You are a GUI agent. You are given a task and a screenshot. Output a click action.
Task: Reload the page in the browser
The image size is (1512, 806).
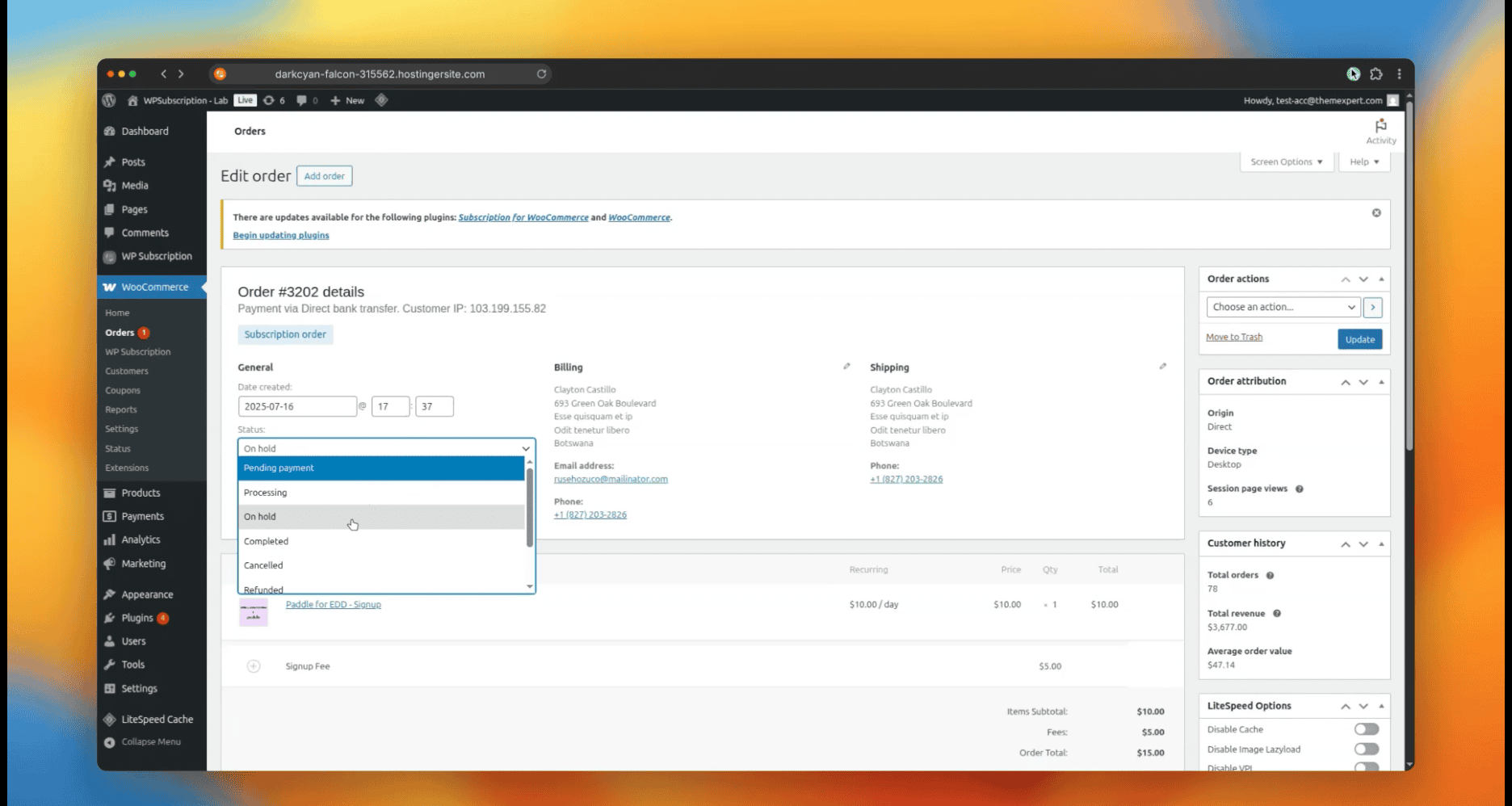(x=541, y=73)
